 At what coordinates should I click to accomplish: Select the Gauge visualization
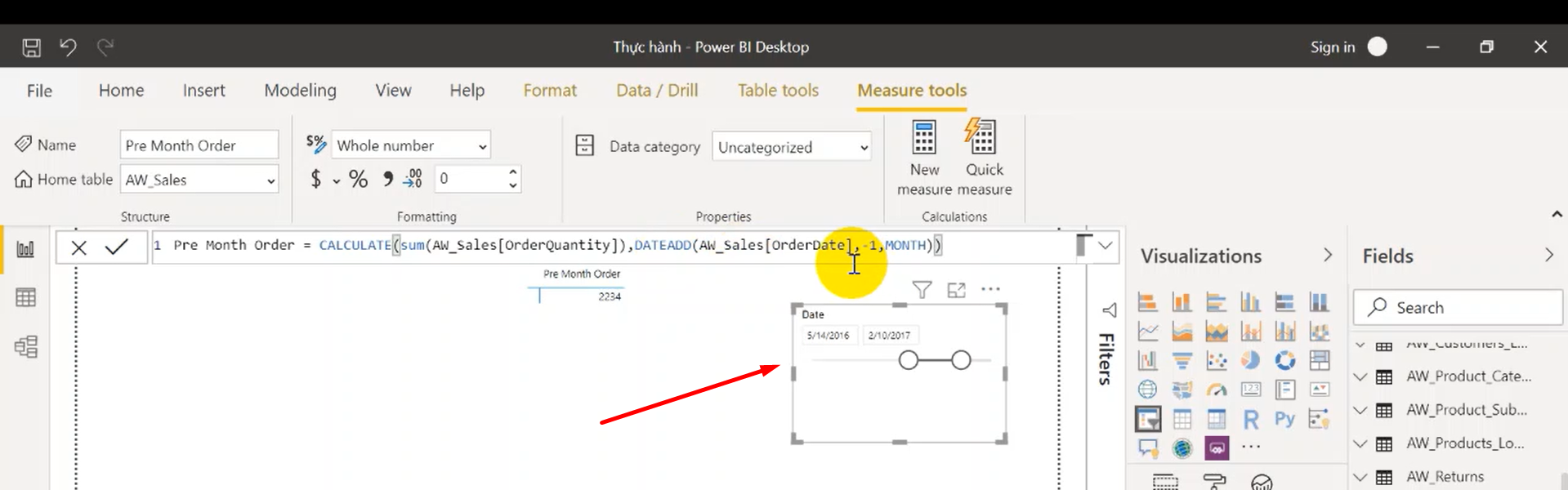(1217, 390)
